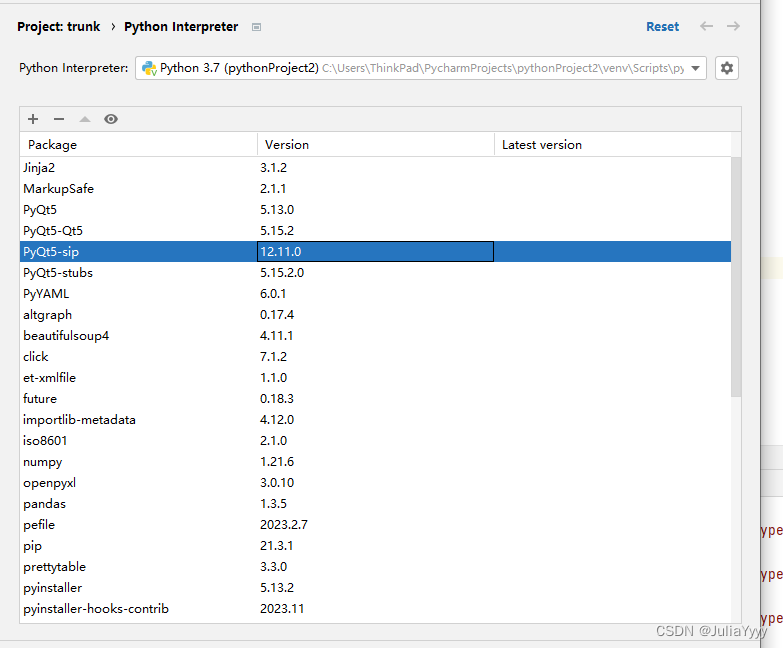This screenshot has width=783, height=648.
Task: Select the future package row
Action: tap(376, 398)
